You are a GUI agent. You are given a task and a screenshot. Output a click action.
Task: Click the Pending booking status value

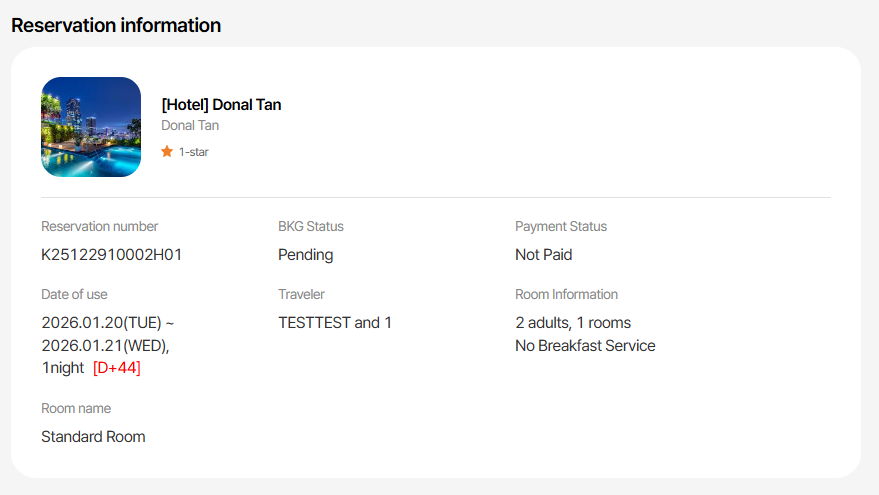point(305,255)
